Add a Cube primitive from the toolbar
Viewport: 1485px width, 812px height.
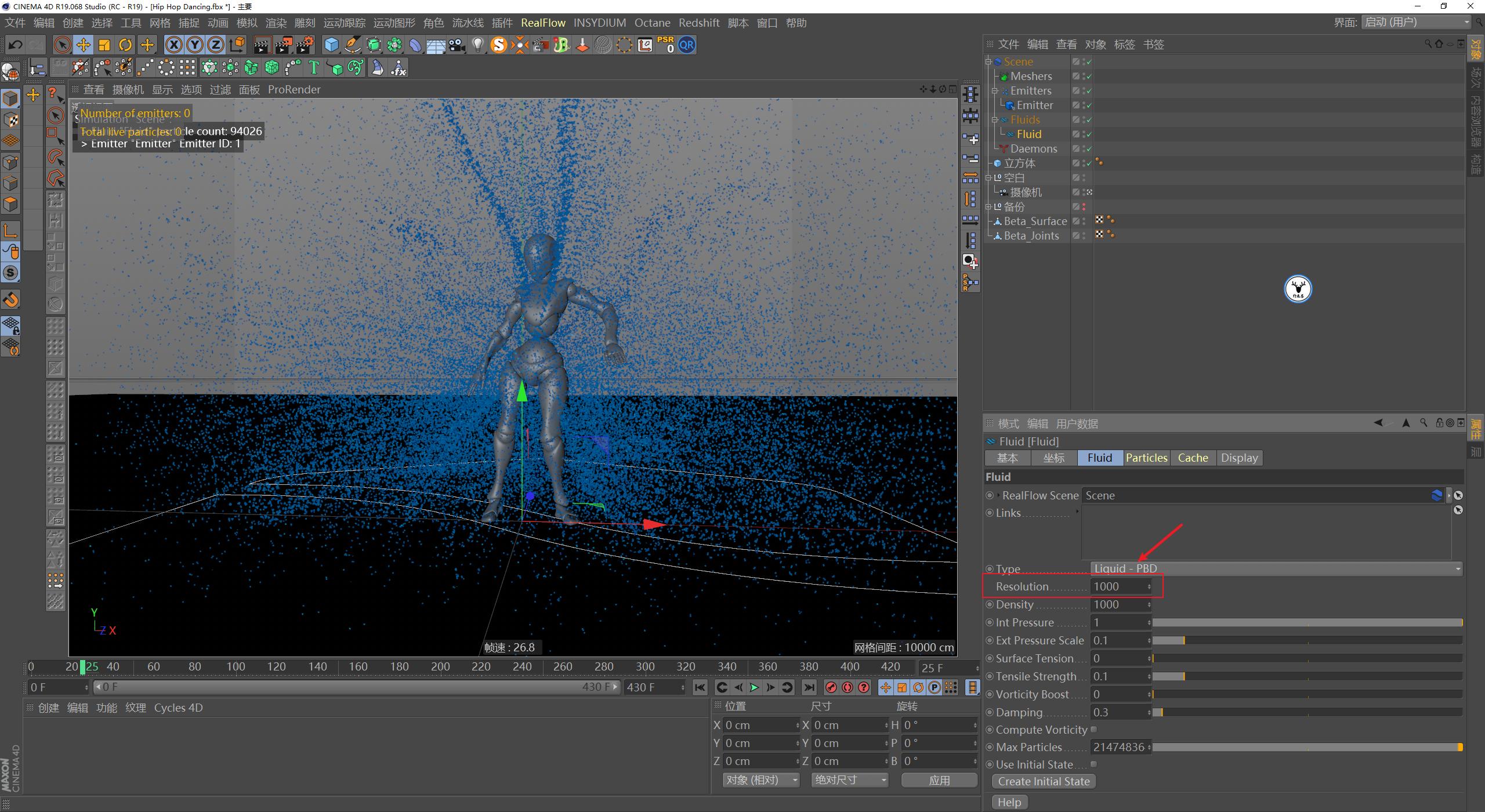[331, 45]
